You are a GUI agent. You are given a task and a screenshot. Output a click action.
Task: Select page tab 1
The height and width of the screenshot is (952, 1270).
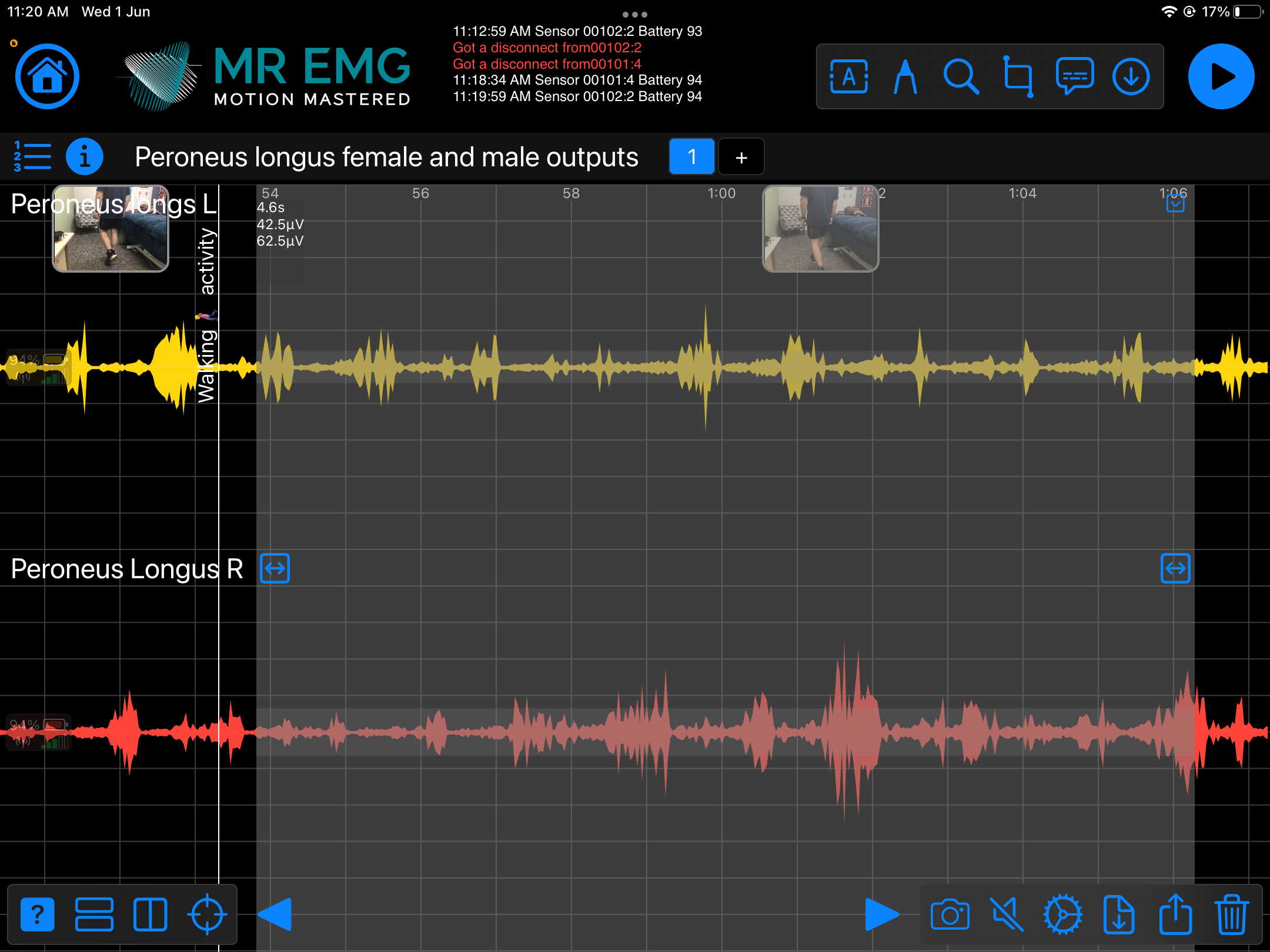point(691,156)
